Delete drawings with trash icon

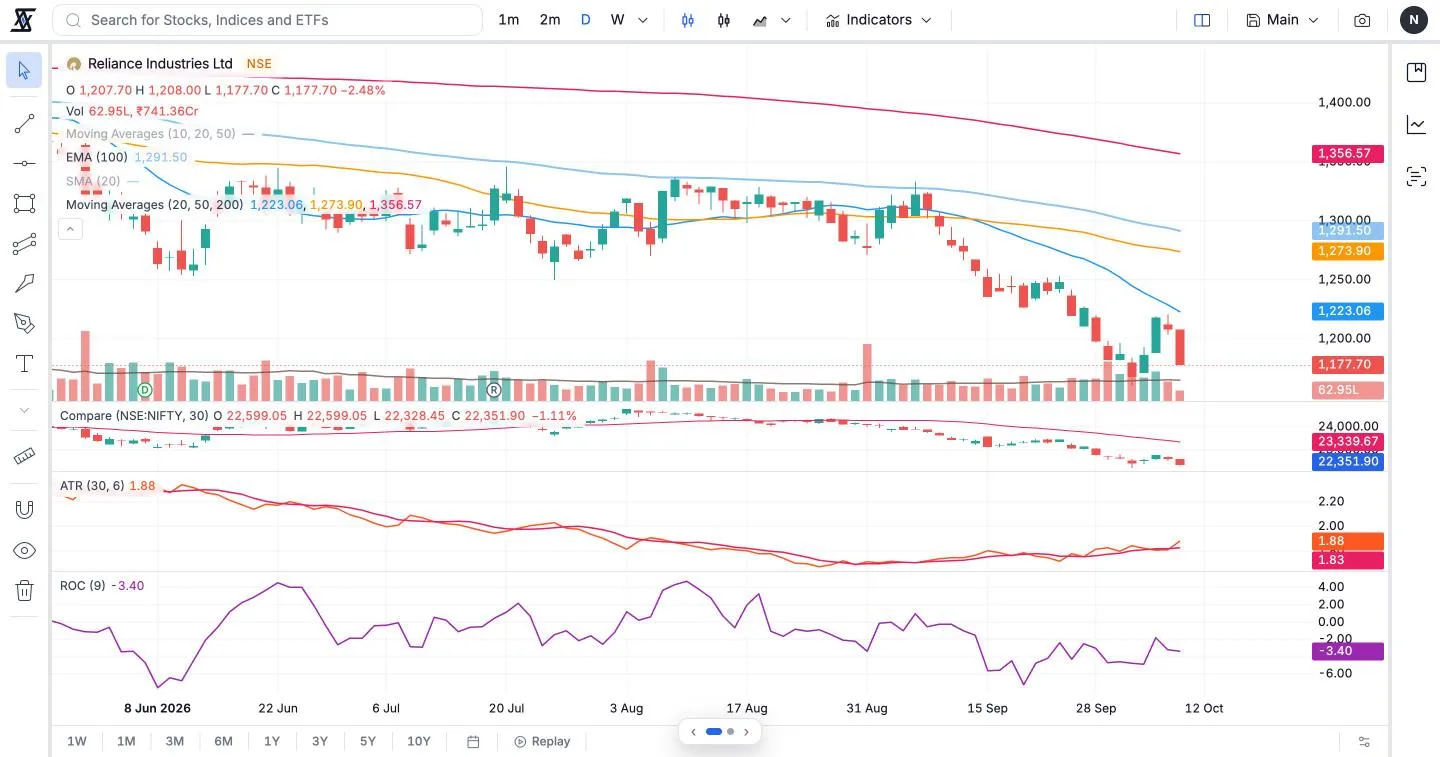24,590
